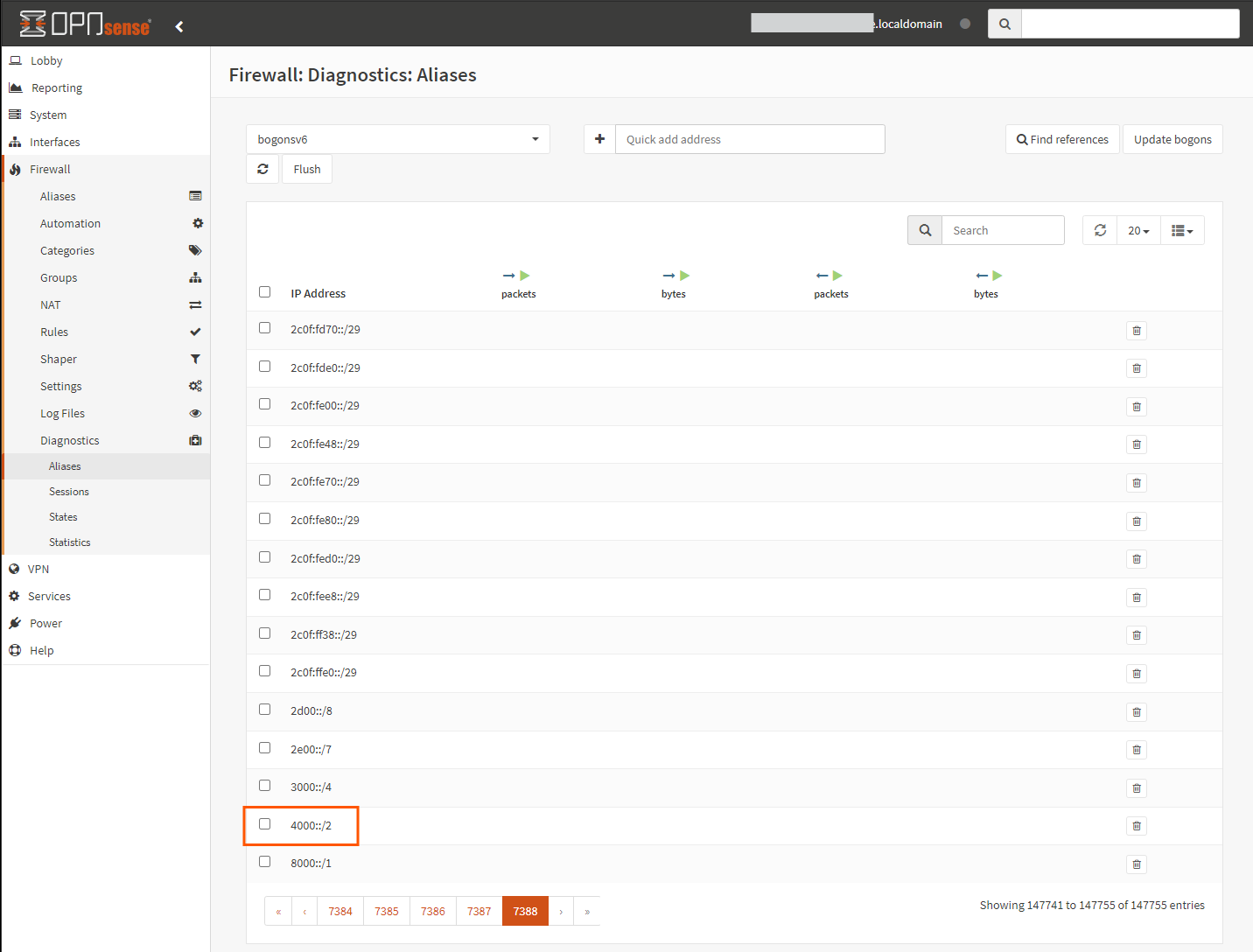Image resolution: width=1253 pixels, height=952 pixels.
Task: Go to previous page of results
Action: (304, 911)
